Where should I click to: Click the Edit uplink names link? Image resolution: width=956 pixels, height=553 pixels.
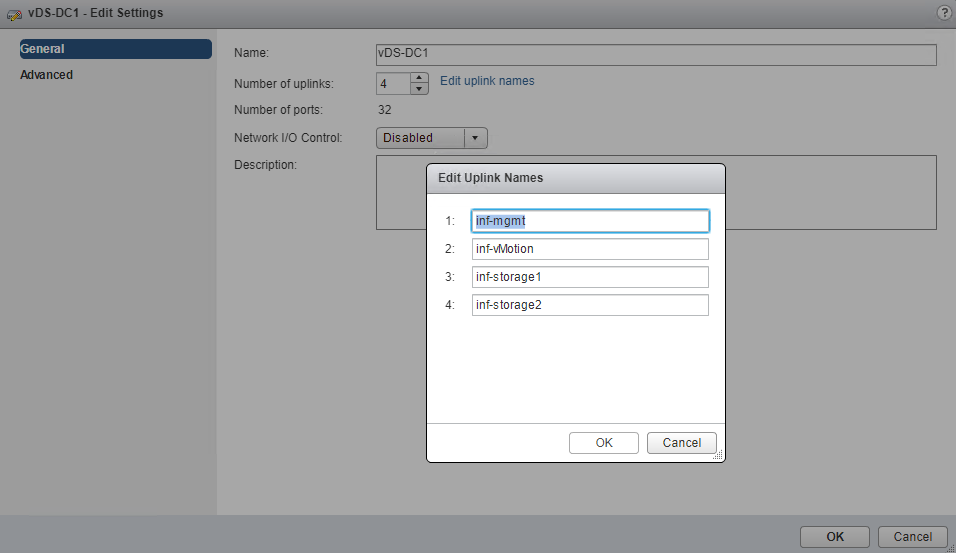pos(487,81)
